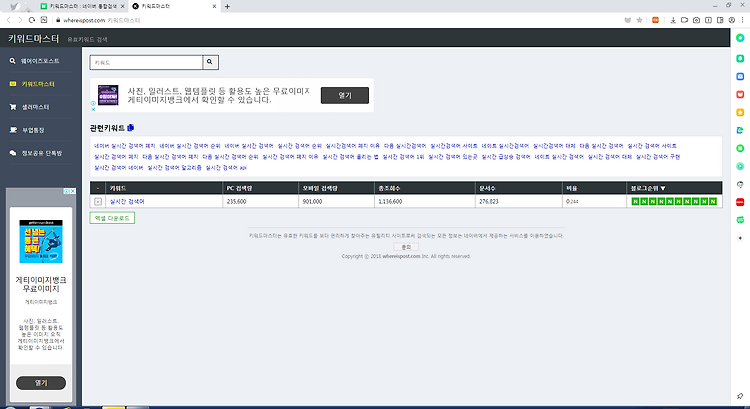Open the blue square app in right sidebar
Image resolution: width=750 pixels, height=409 pixels.
tap(740, 77)
